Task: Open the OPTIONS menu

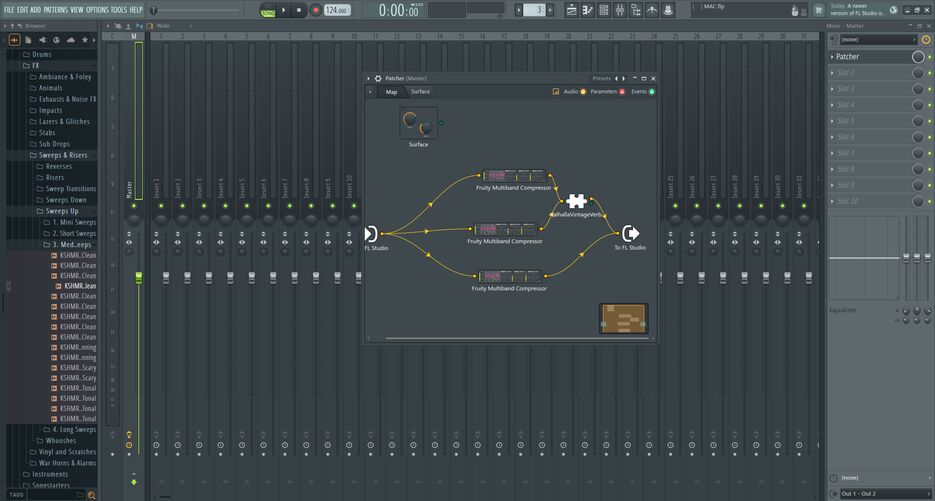Action: click(x=97, y=10)
